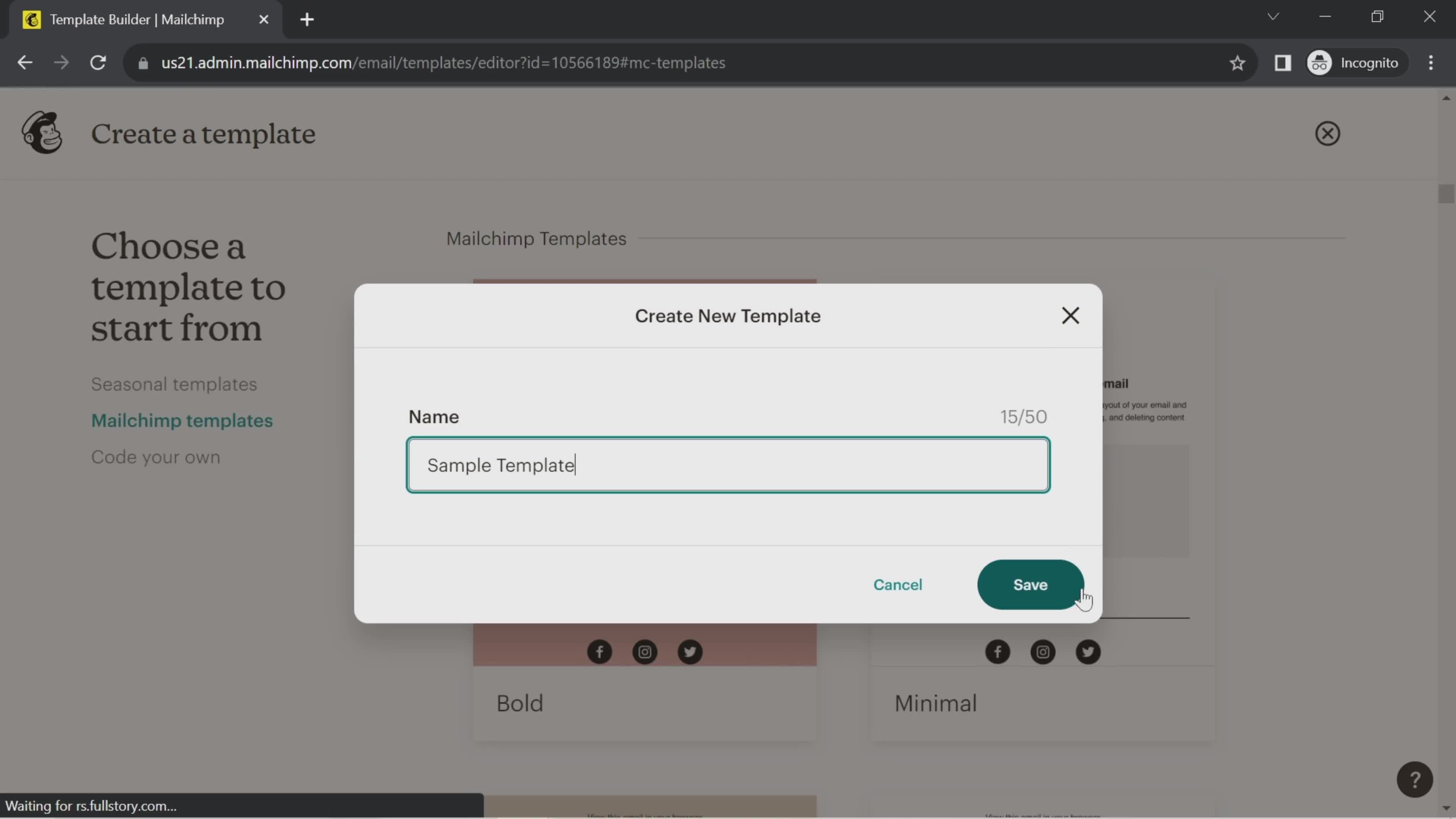Select the Bold template card label
The width and height of the screenshot is (1456, 819).
tap(519, 703)
